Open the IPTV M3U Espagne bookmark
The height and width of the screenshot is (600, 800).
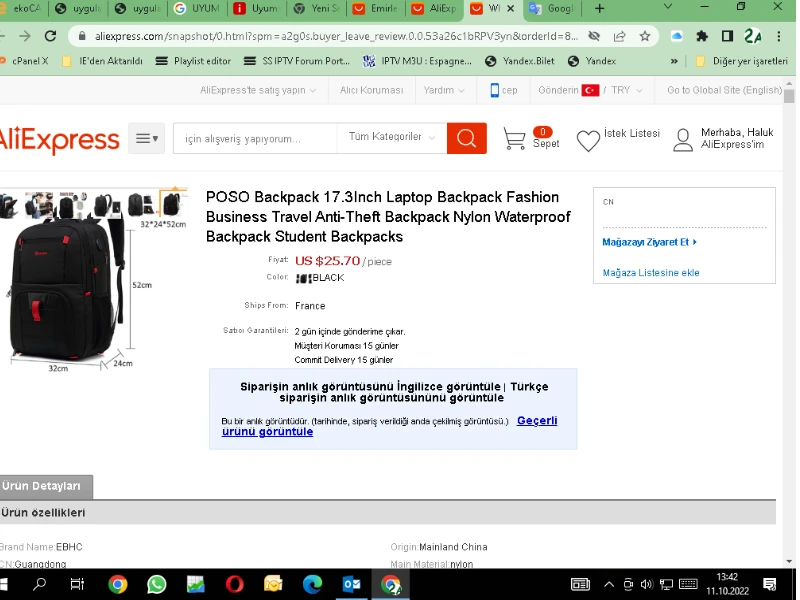pyautogui.click(x=417, y=61)
